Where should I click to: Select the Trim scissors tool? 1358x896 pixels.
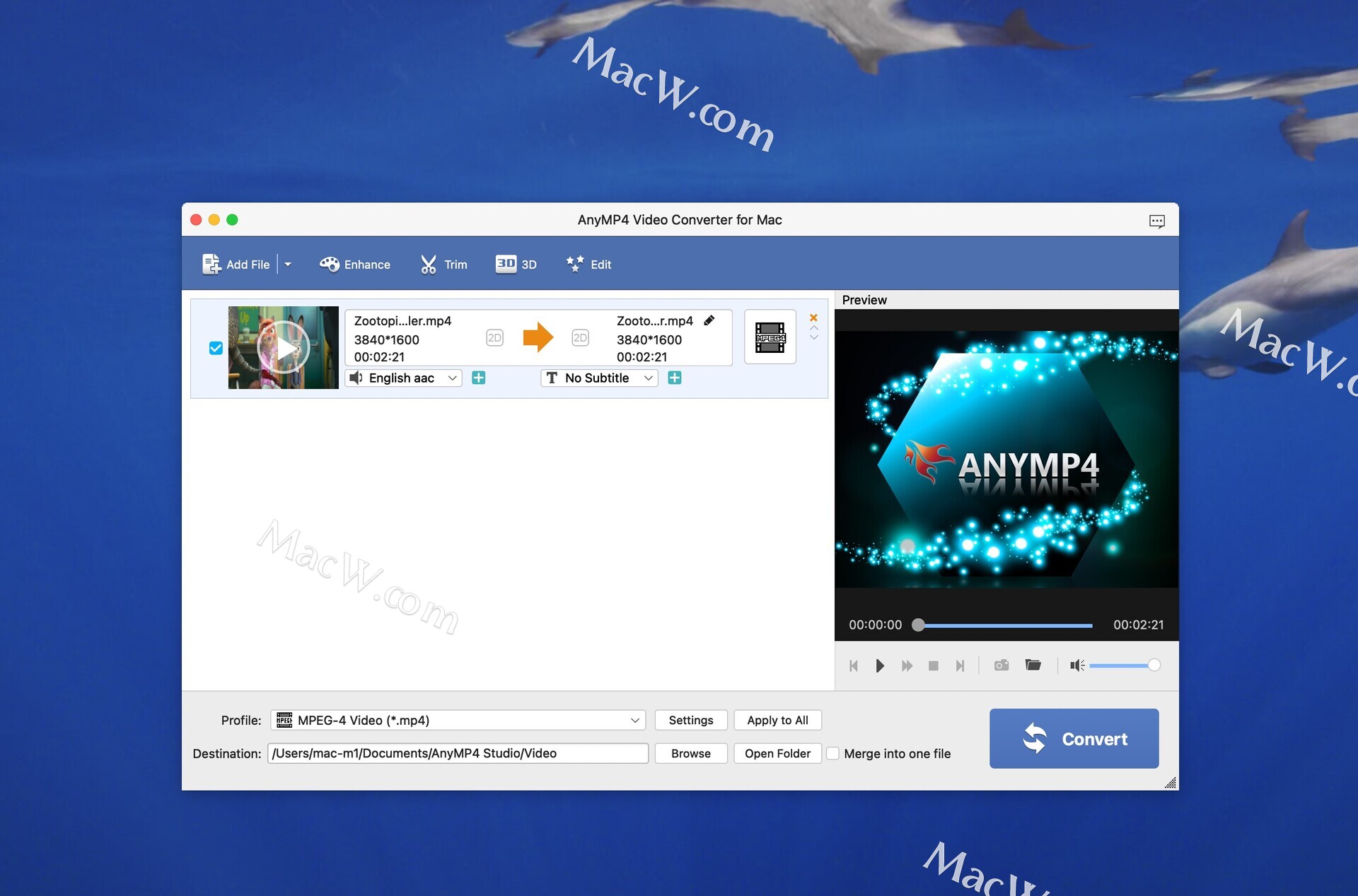coord(429,264)
